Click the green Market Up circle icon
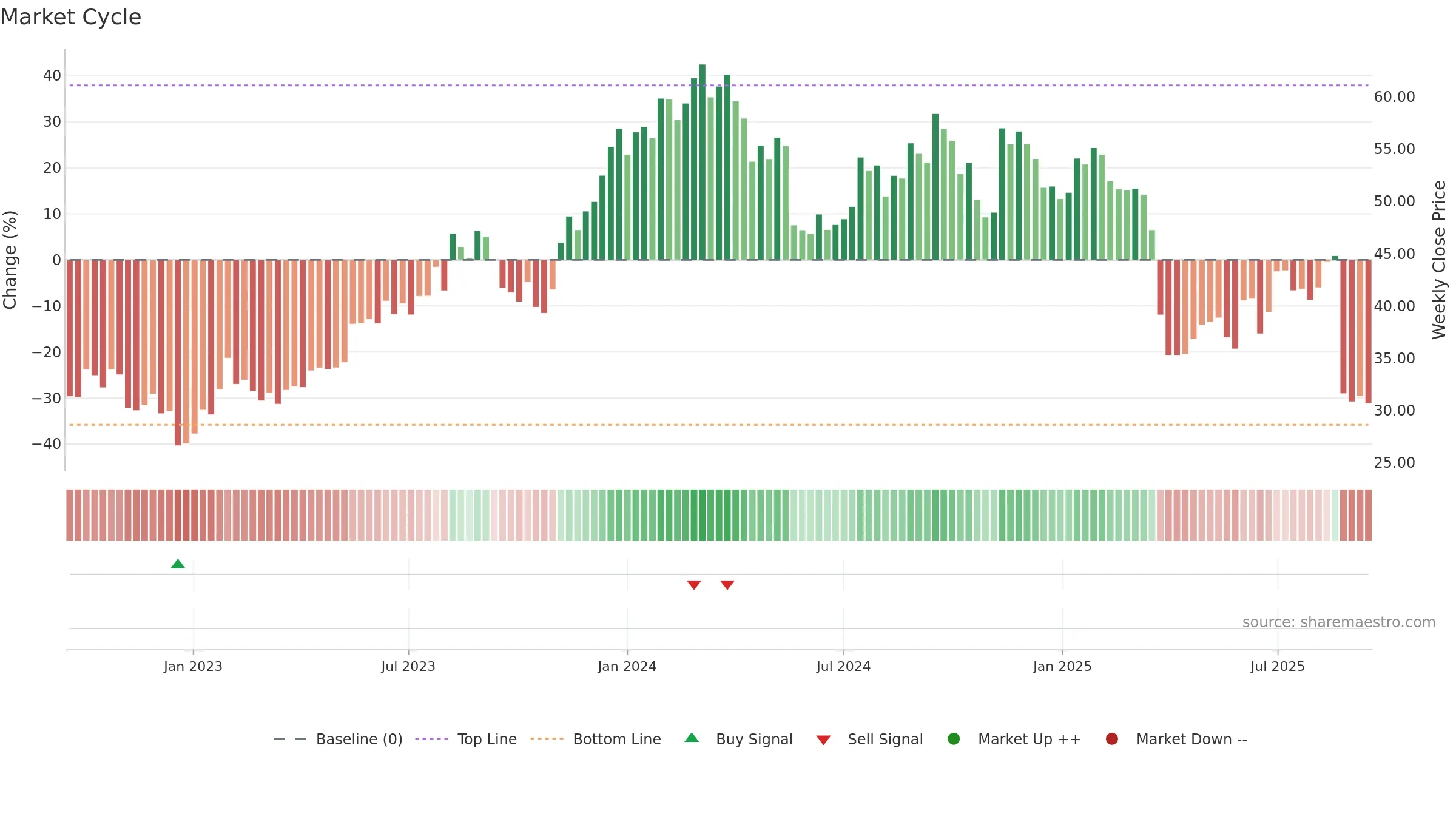1456x819 pixels. [954, 739]
